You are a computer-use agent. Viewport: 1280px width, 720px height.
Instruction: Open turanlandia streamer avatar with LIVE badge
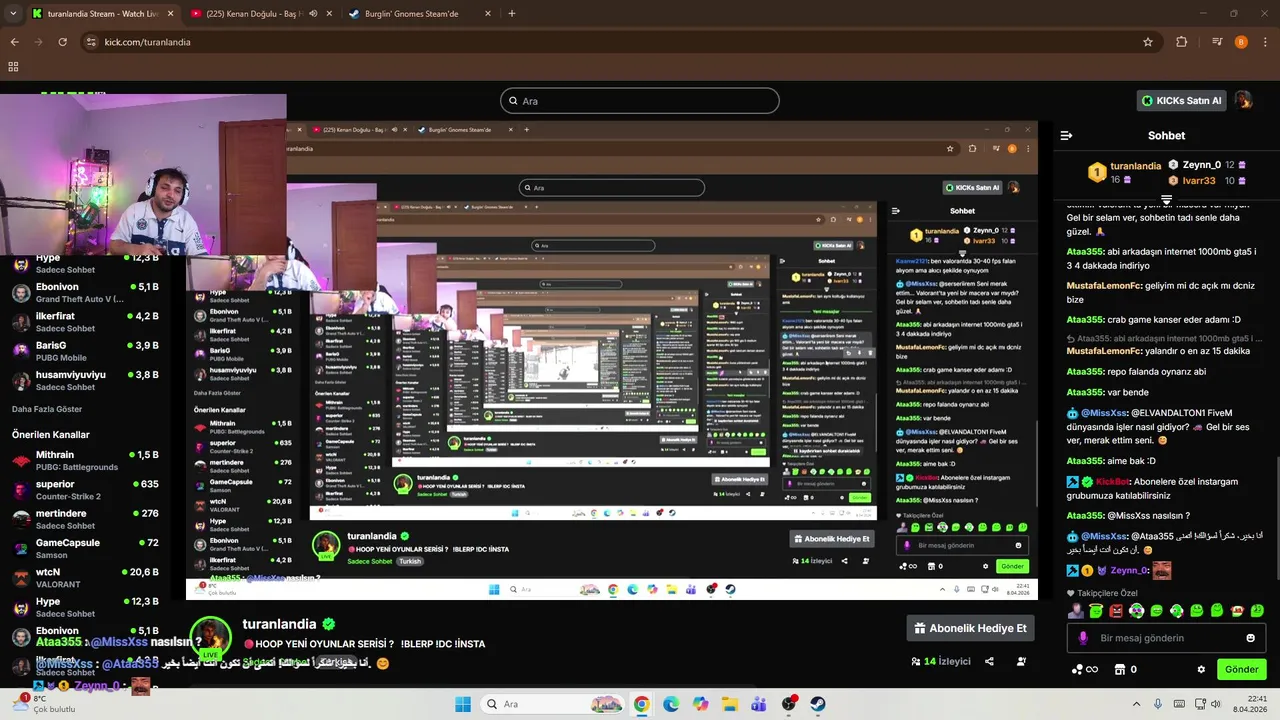[x=210, y=638]
